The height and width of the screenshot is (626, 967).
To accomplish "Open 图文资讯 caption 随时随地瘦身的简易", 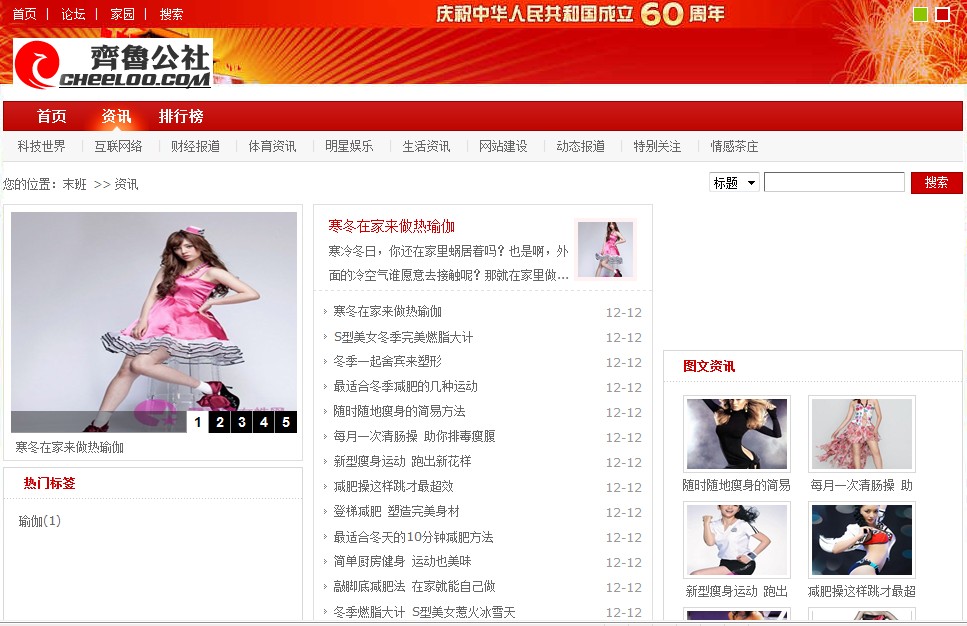I will coord(736,485).
